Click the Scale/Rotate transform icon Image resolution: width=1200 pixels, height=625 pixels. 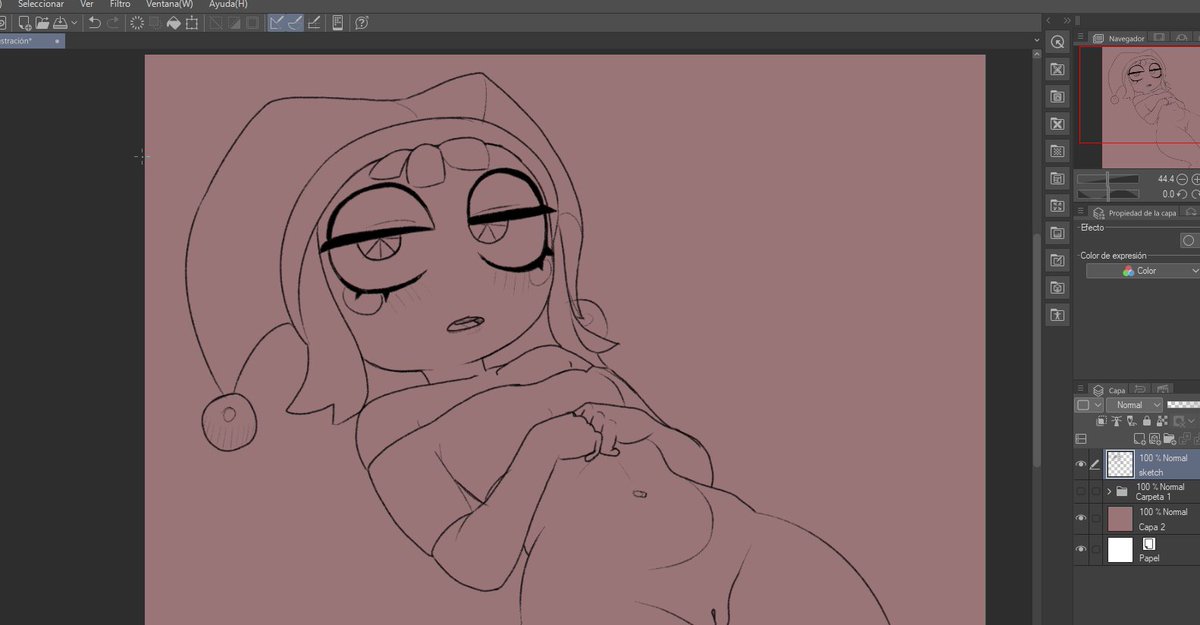191,23
